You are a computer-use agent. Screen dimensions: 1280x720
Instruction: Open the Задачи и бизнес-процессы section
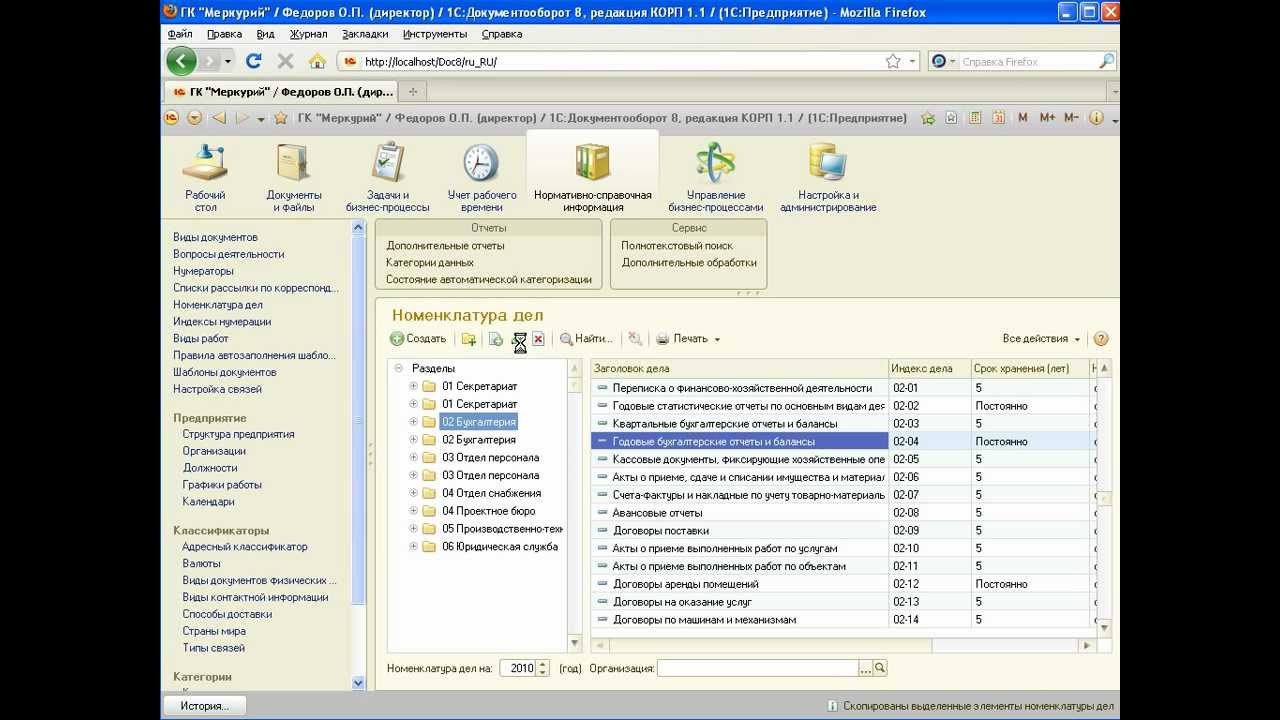pyautogui.click(x=388, y=176)
